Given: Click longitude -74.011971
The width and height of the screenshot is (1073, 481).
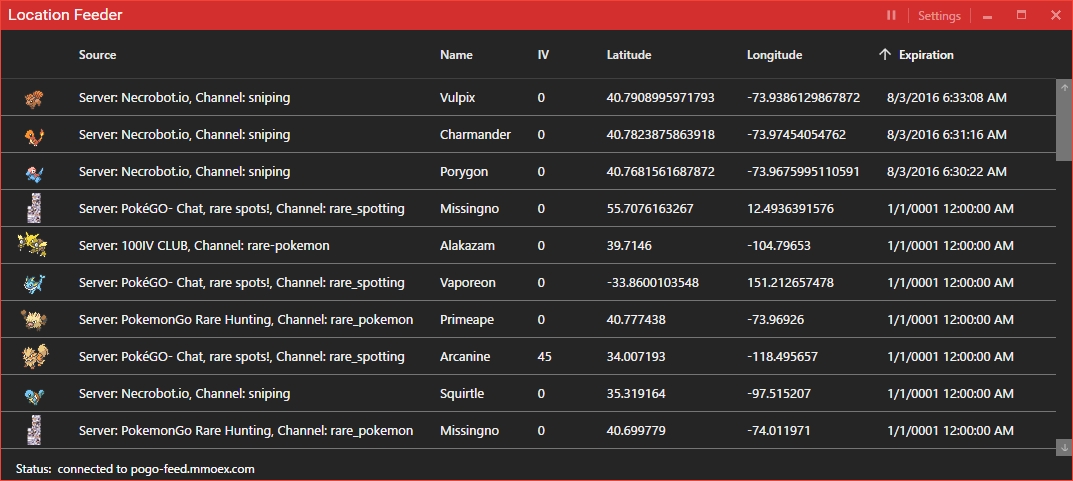Looking at the screenshot, I should pos(779,430).
